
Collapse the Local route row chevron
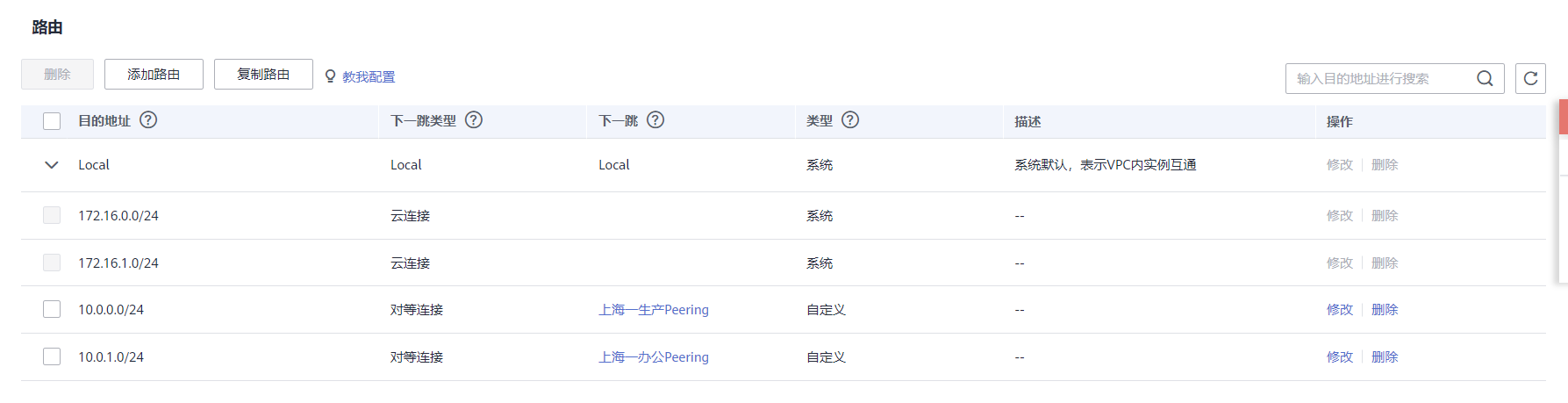point(52,165)
